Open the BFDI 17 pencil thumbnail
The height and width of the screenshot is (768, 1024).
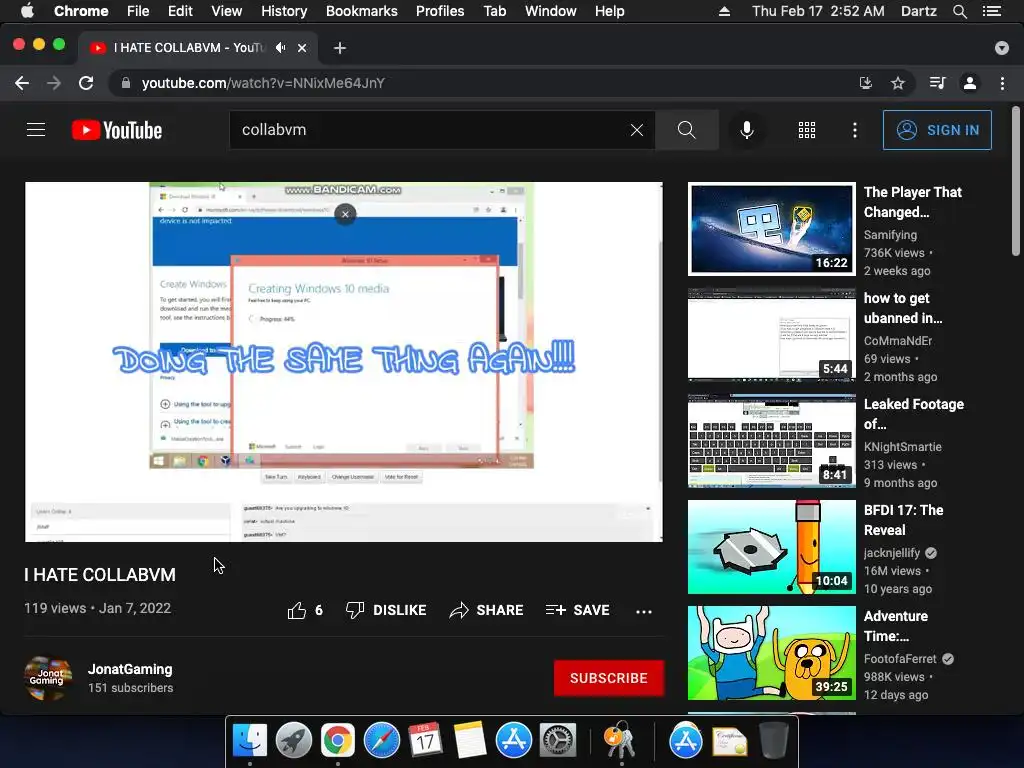[772, 547]
